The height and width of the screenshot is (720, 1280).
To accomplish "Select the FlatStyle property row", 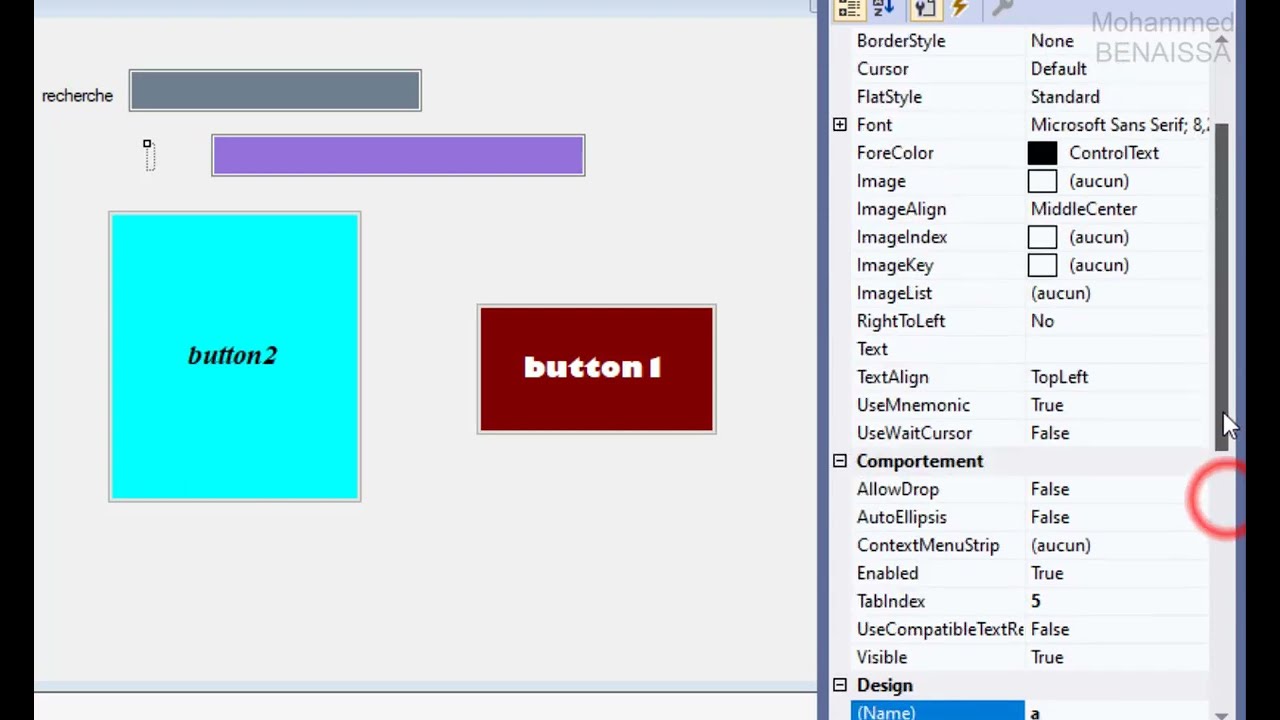I will pos(1030,97).
